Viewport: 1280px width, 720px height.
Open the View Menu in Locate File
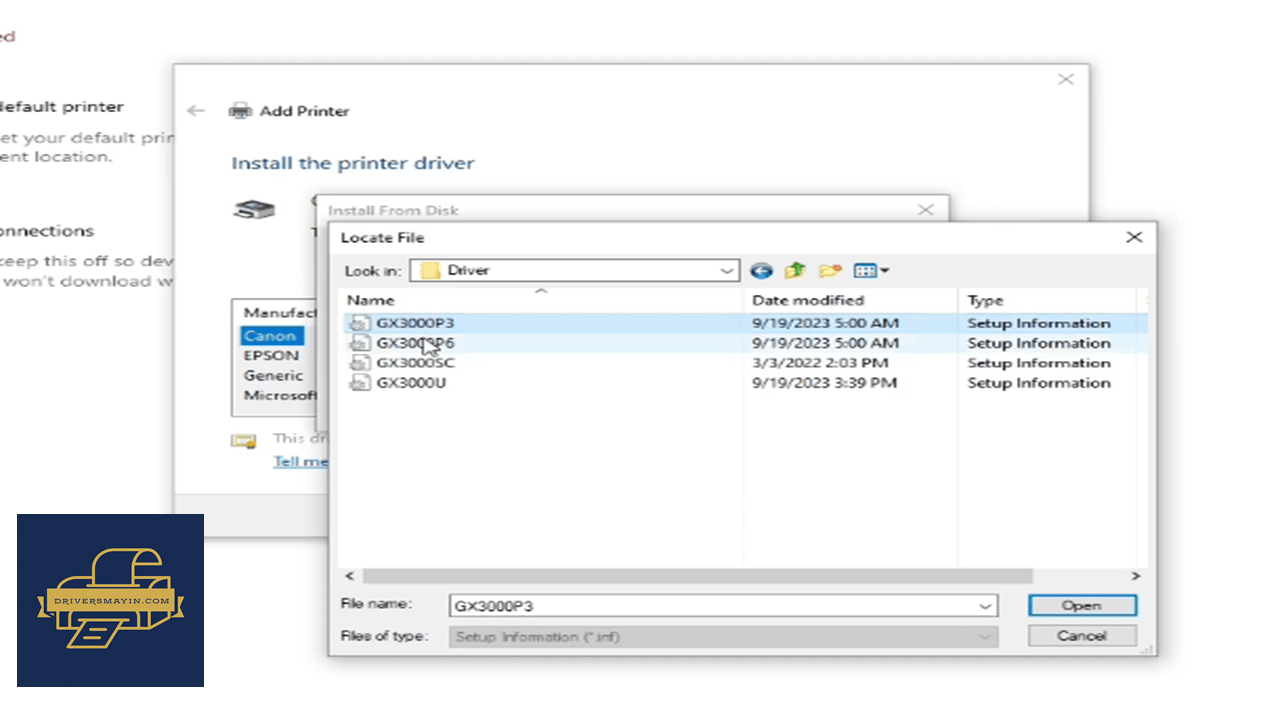871,270
